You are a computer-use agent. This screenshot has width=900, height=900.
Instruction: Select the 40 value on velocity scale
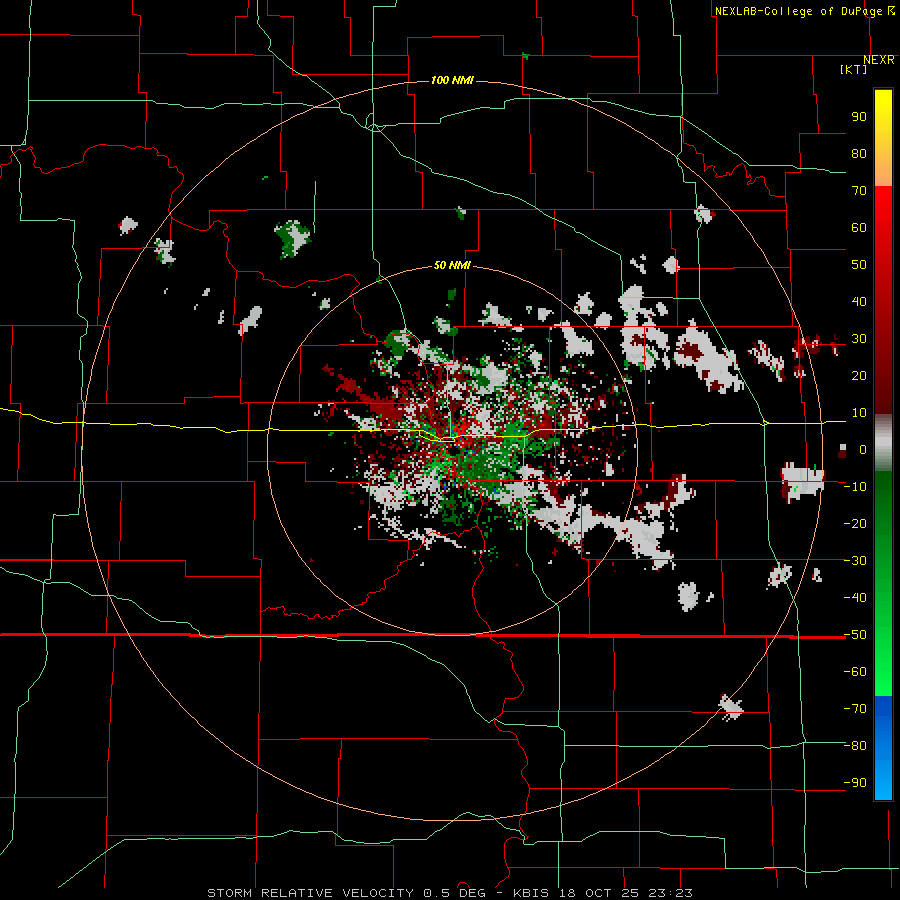click(x=859, y=302)
